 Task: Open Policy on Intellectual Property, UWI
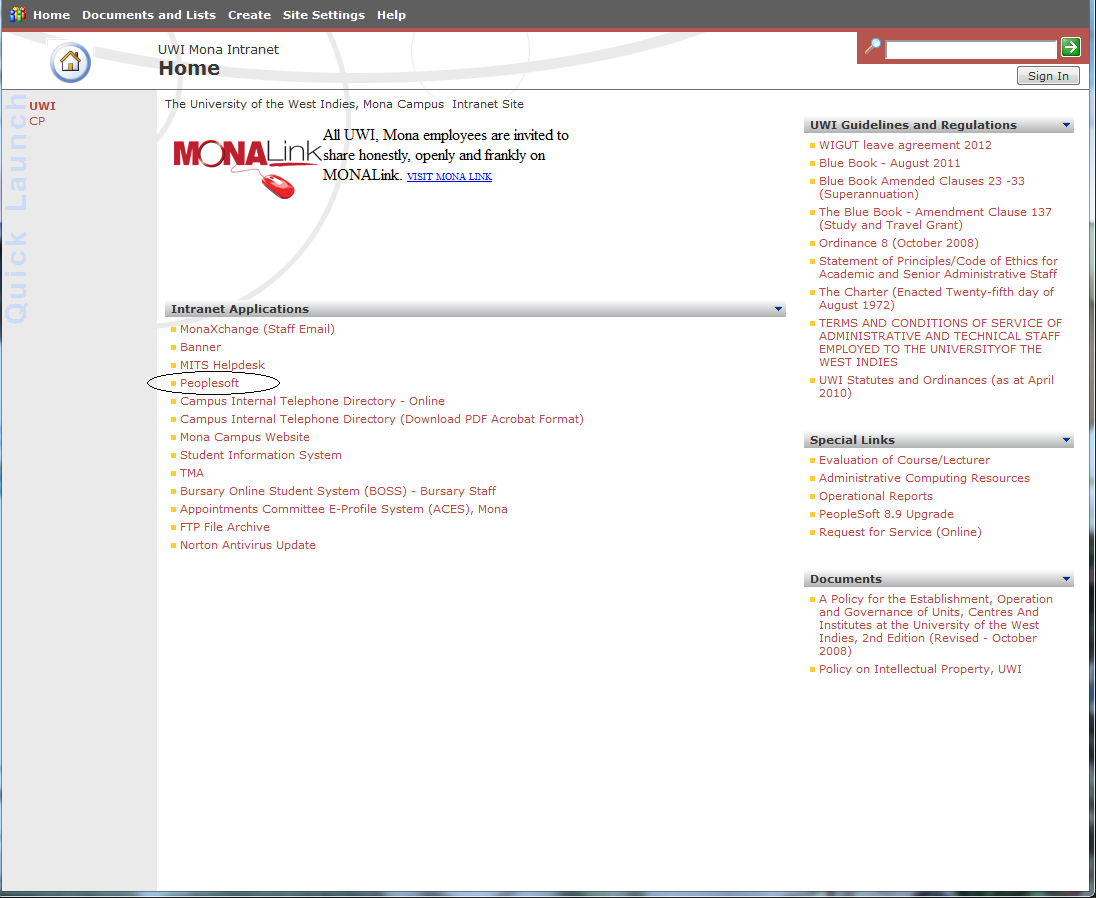point(920,669)
